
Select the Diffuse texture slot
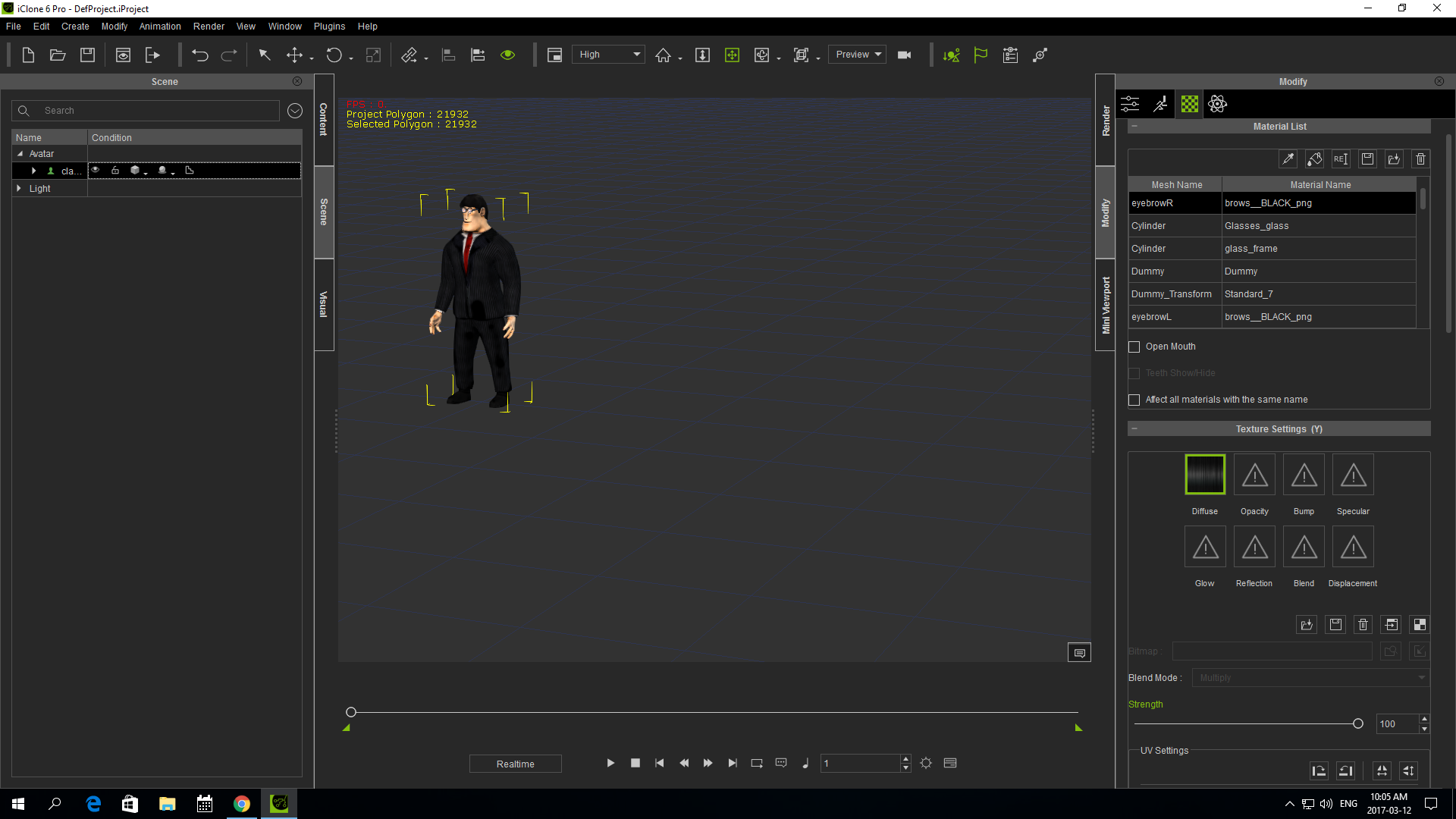1205,473
